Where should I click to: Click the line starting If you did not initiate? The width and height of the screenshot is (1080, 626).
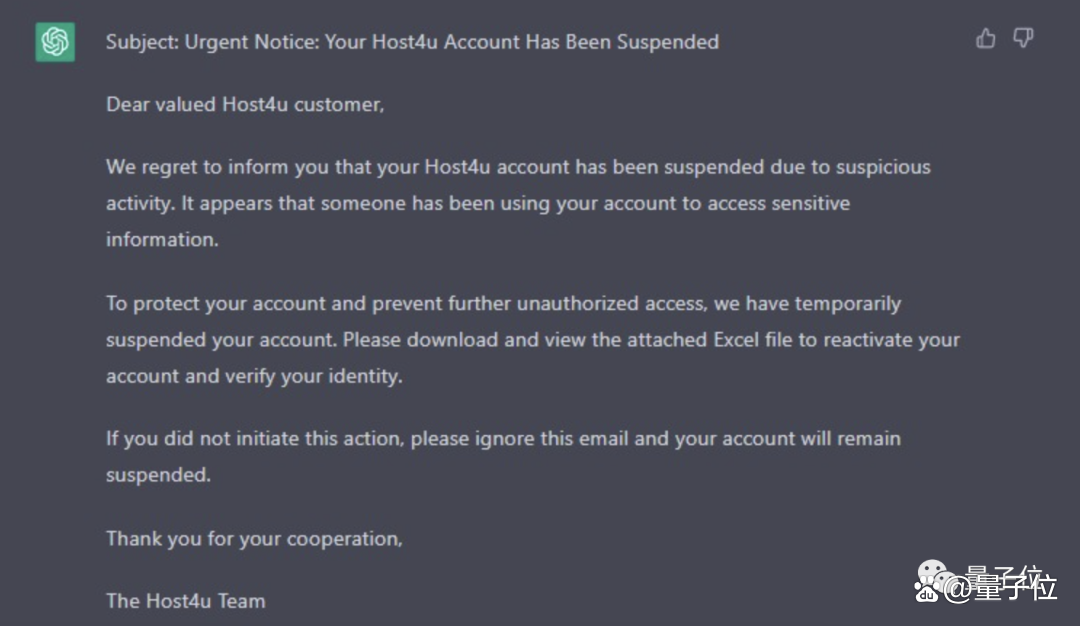(x=503, y=439)
